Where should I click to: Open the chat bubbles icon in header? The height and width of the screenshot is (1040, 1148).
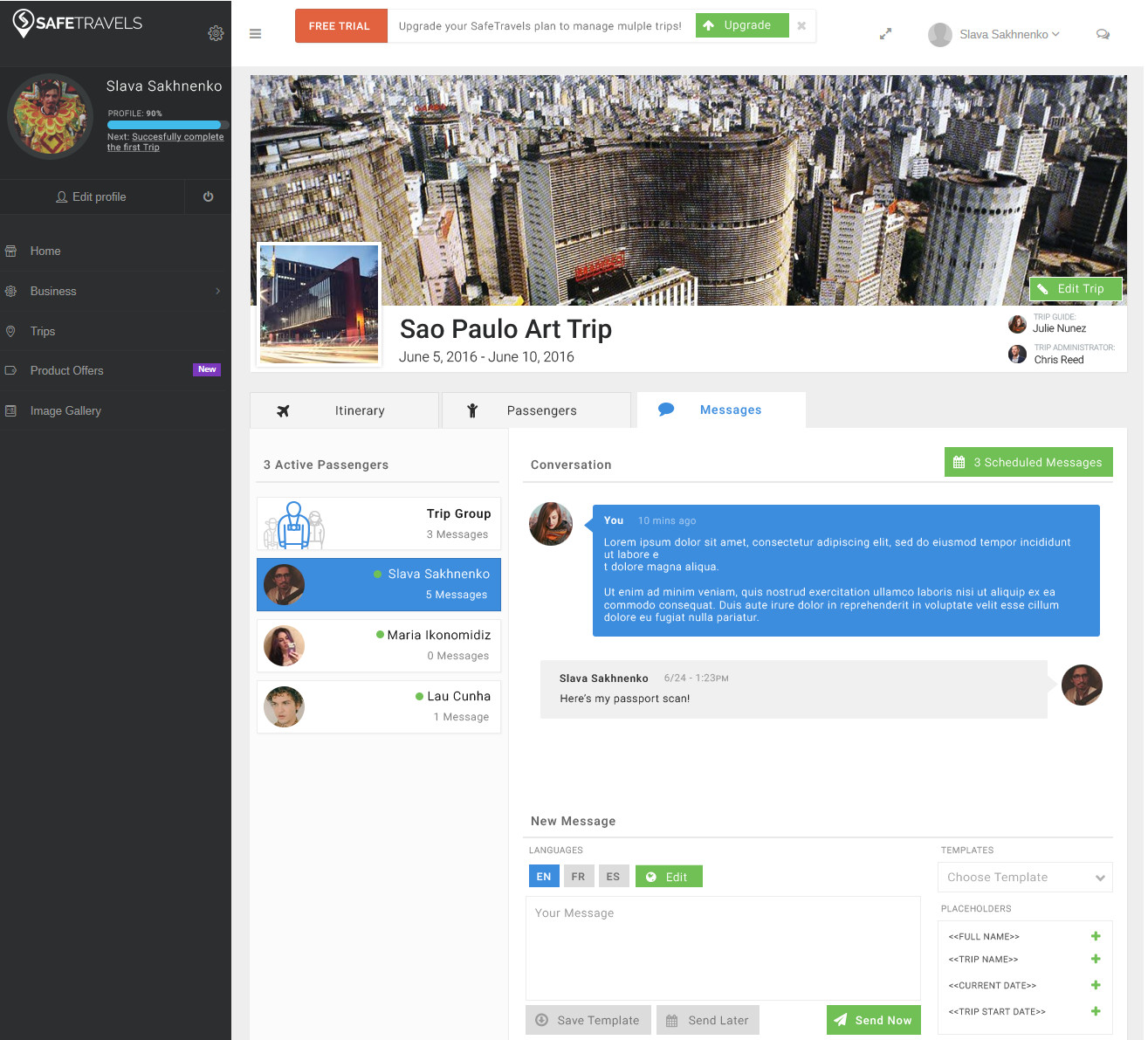click(x=1103, y=34)
